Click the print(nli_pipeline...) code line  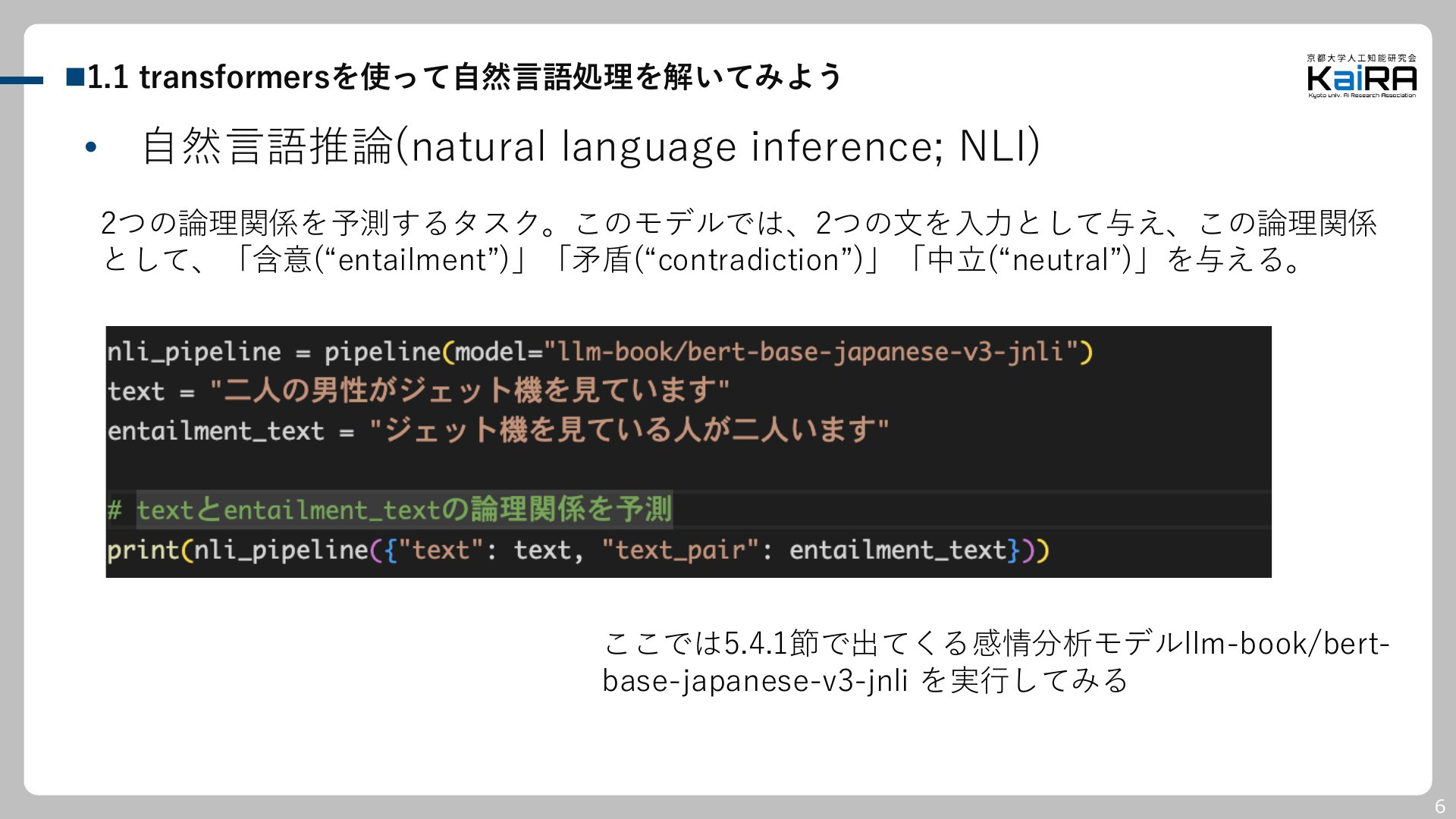(578, 550)
